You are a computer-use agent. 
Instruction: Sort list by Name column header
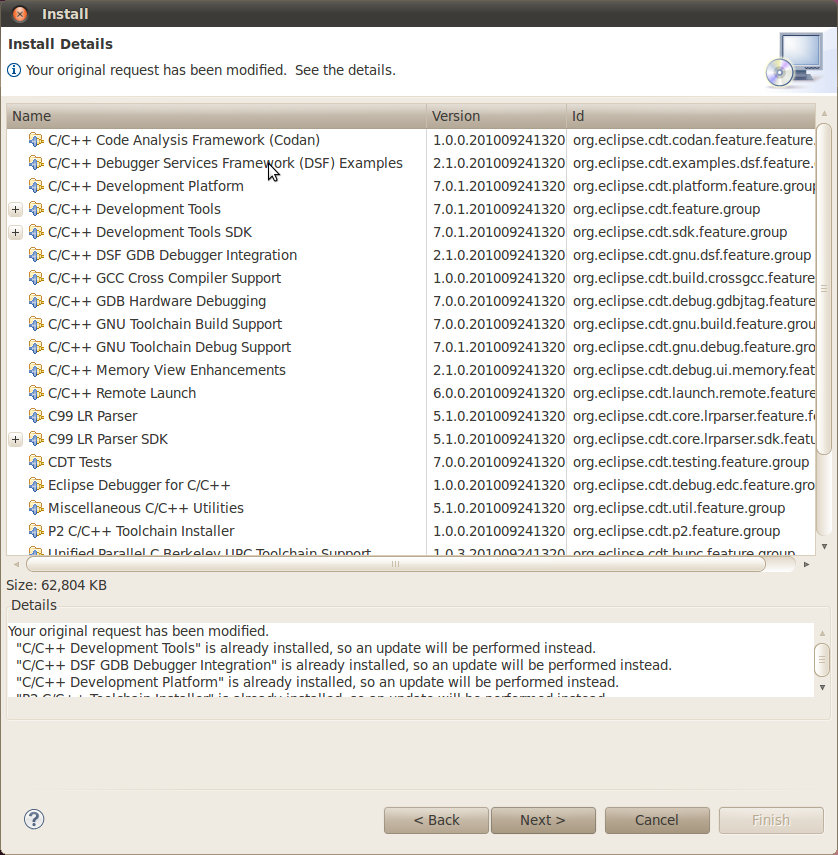(216, 116)
